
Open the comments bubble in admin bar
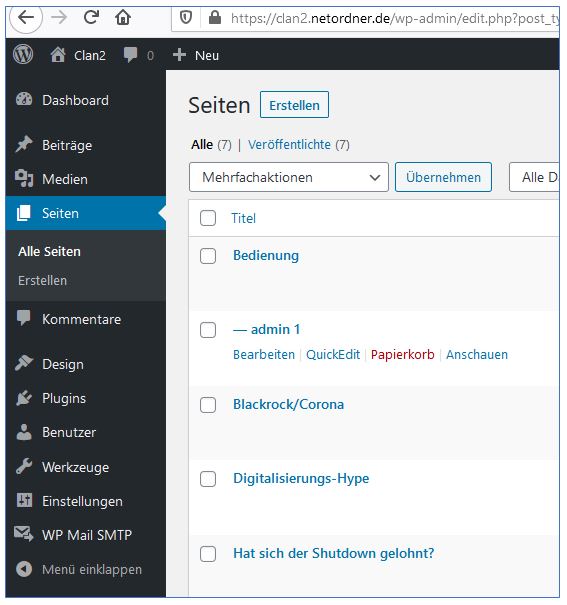pyautogui.click(x=130, y=55)
